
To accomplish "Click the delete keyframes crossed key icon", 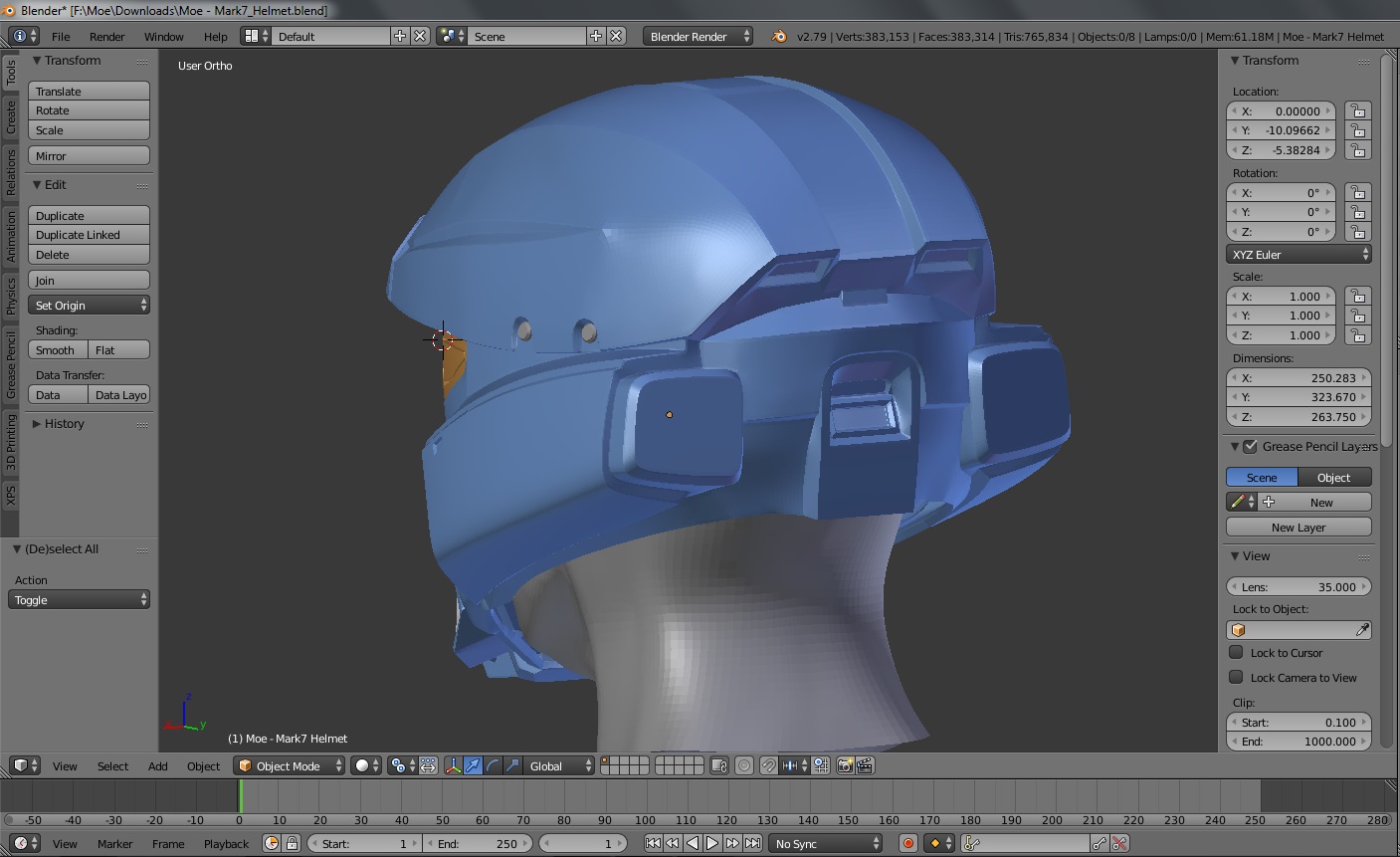I will click(1119, 843).
